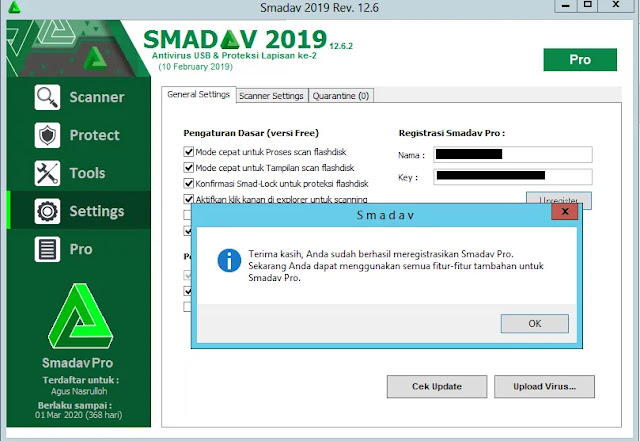
Task: Switch to the General Settings tab
Action: coord(199,95)
